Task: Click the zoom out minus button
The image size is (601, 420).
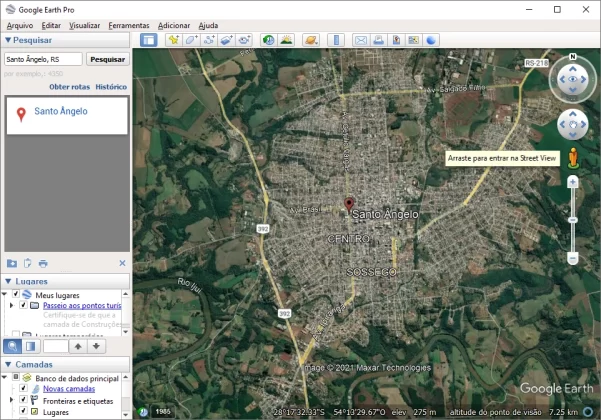Action: tap(573, 259)
